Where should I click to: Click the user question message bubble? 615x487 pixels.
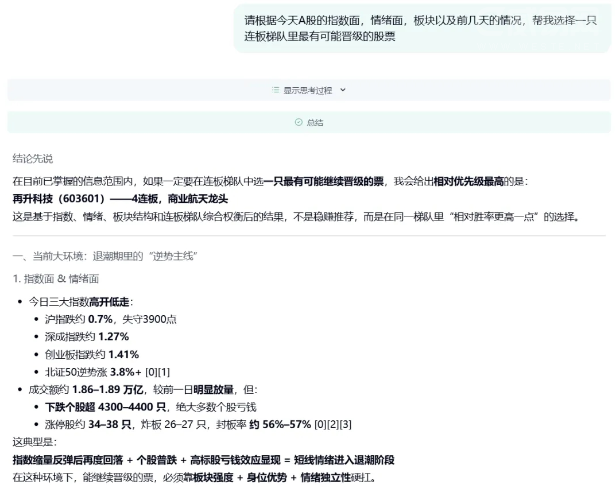click(x=420, y=27)
